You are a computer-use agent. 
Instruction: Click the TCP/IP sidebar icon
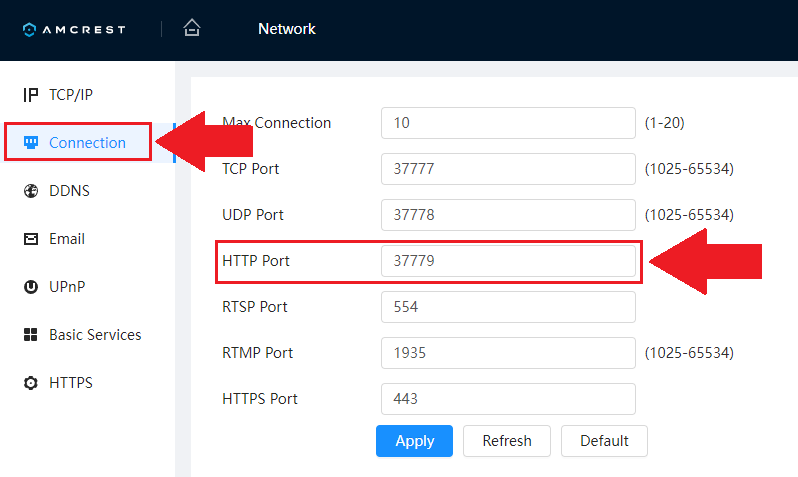30,95
